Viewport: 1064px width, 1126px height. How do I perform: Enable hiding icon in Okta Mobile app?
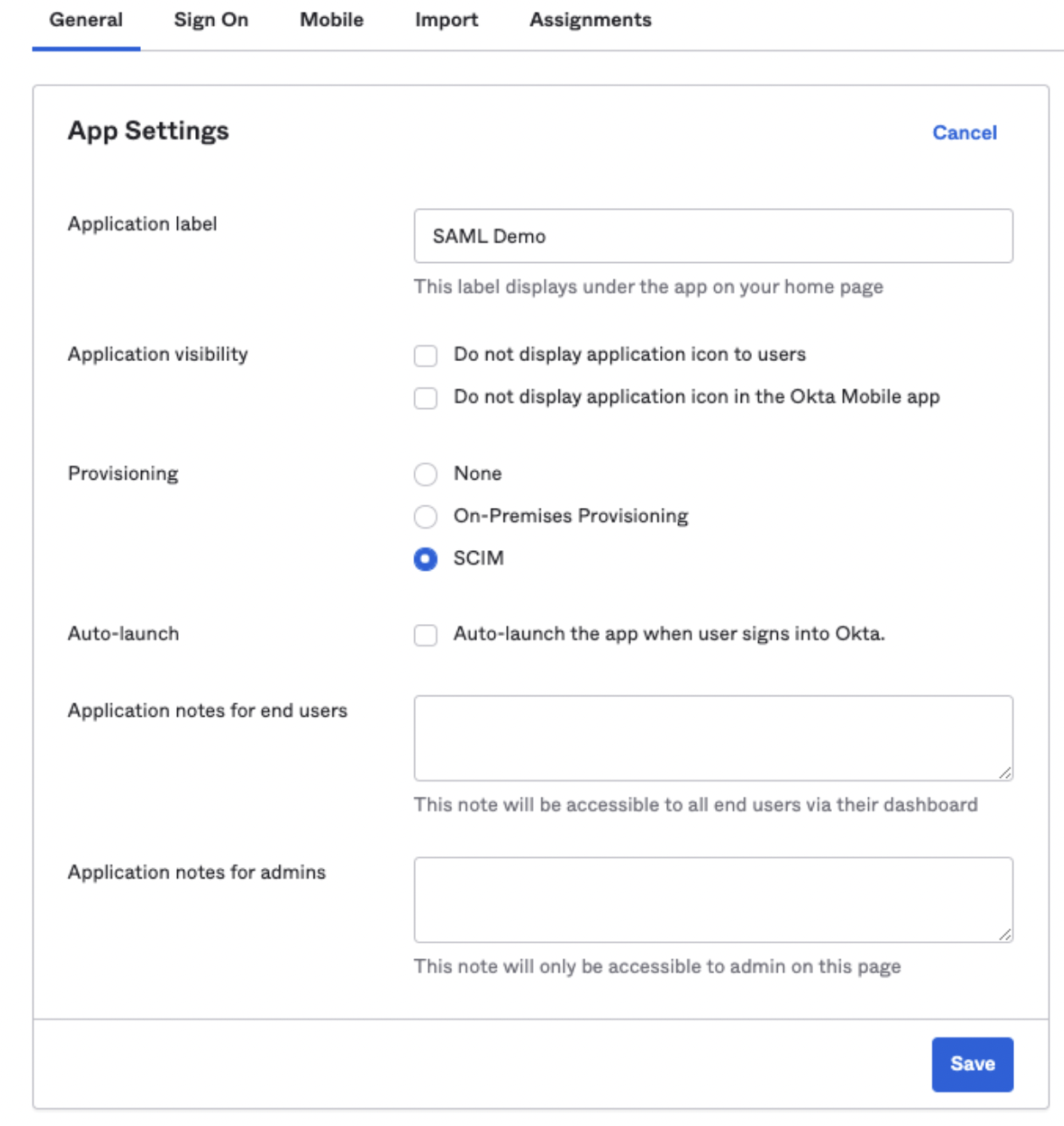coord(425,398)
